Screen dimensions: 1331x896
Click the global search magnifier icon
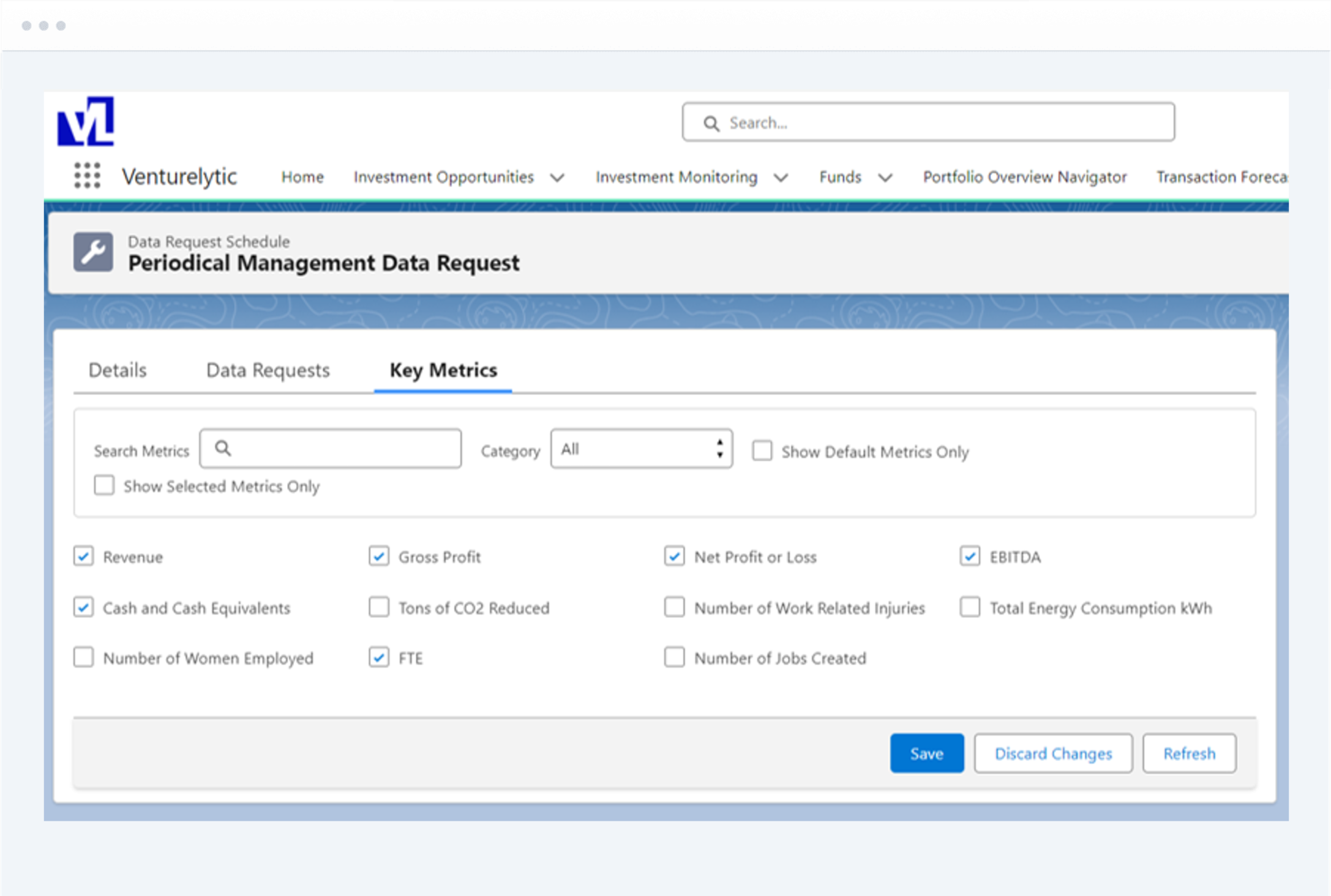711,123
